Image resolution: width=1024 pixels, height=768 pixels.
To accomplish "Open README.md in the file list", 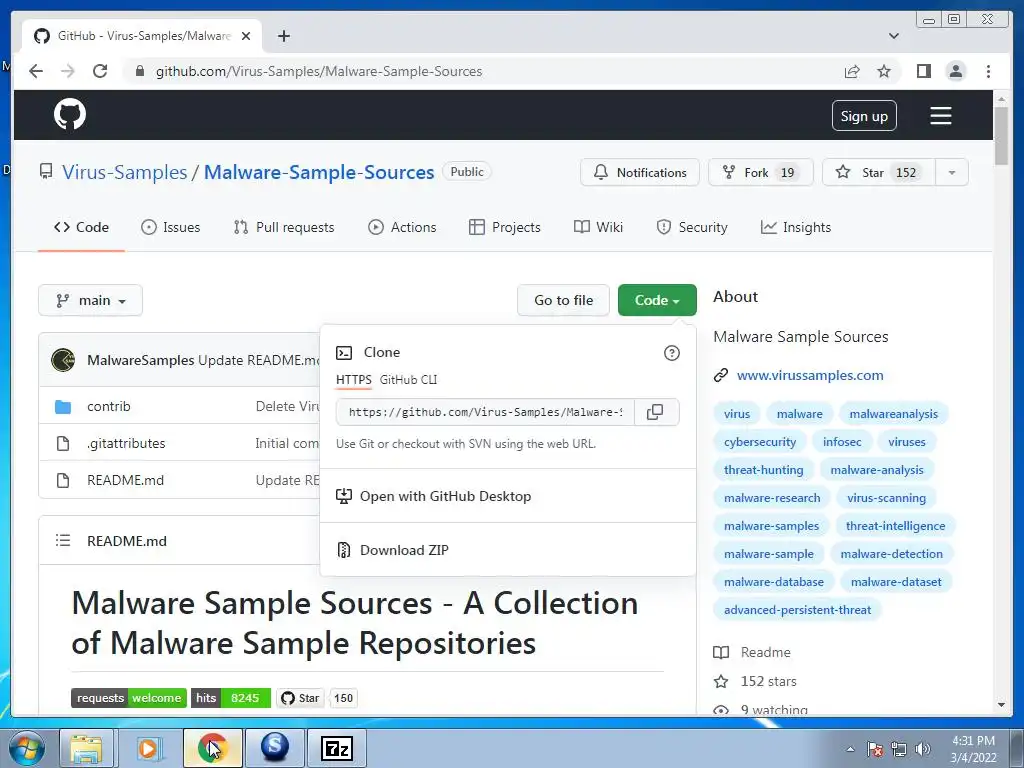I will pos(125,481).
